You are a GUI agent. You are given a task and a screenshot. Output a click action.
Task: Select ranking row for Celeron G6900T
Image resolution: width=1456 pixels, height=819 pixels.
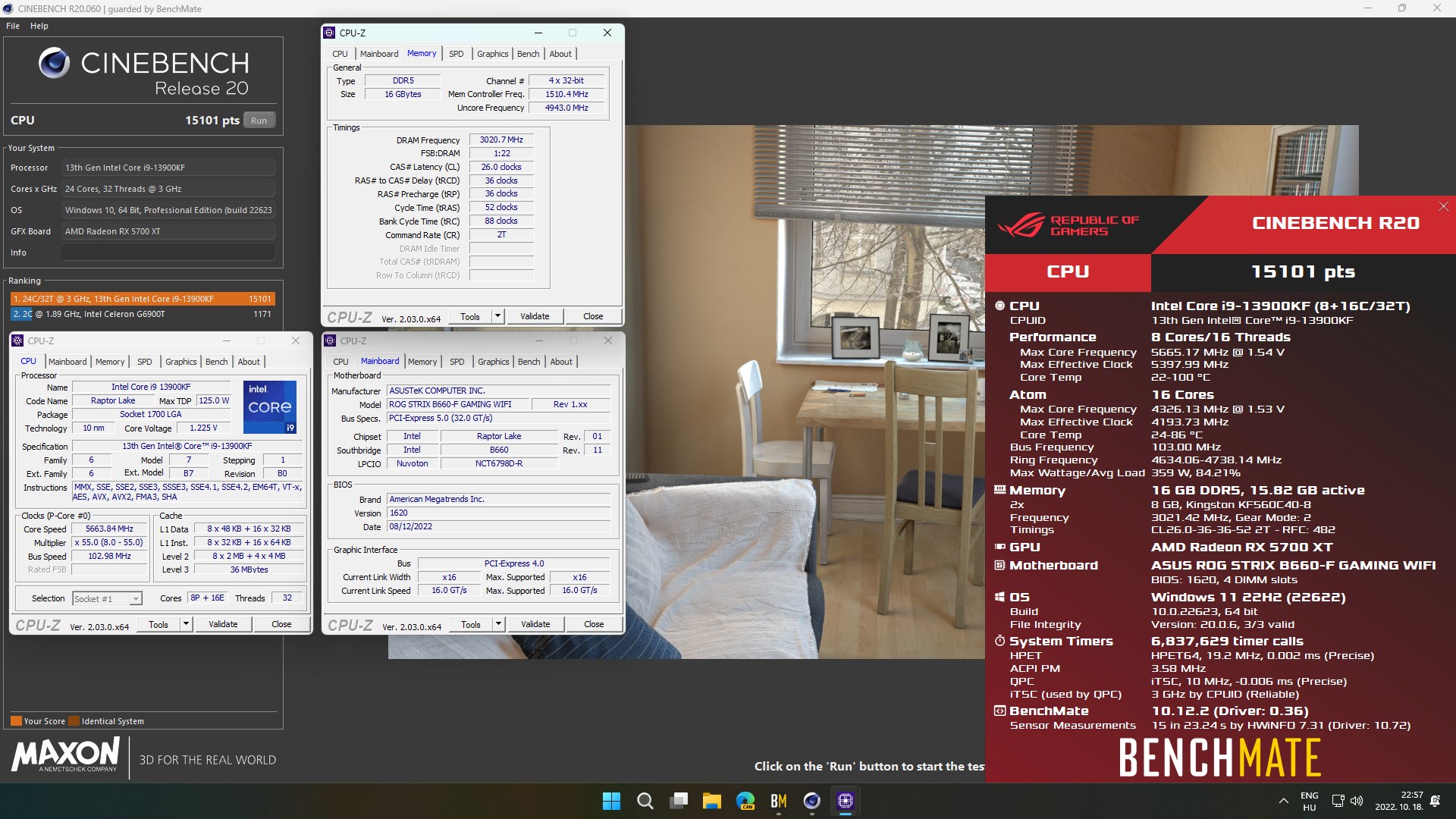[x=142, y=314]
